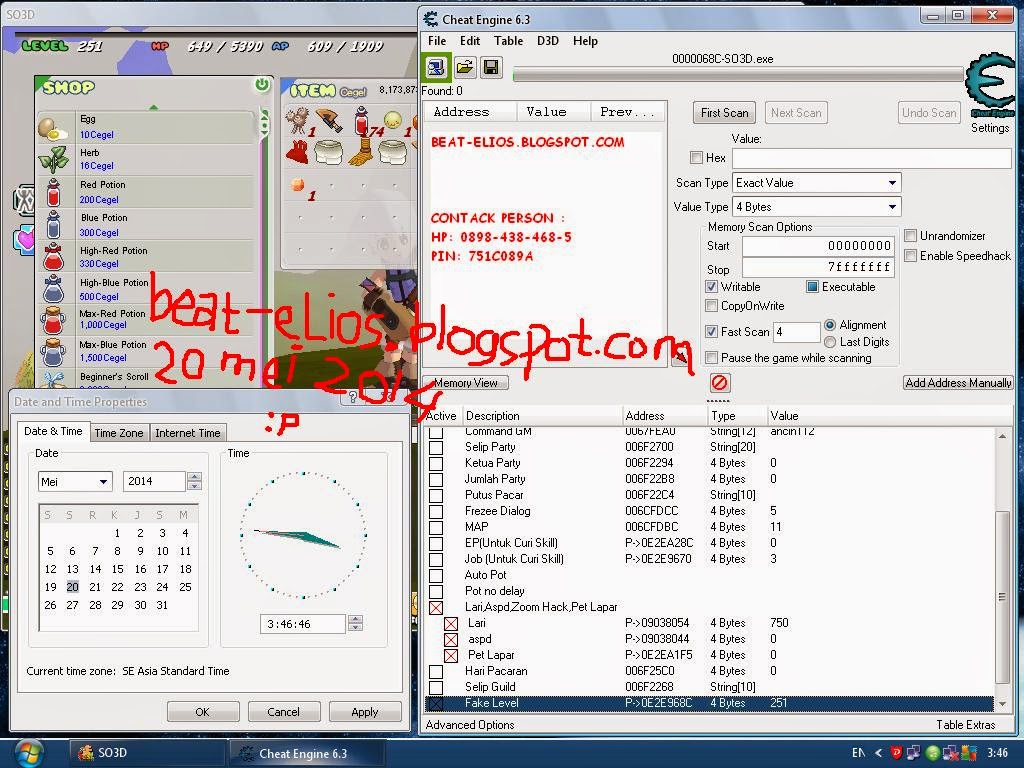Open Memory View
This screenshot has width=1024, height=768.
click(x=466, y=383)
